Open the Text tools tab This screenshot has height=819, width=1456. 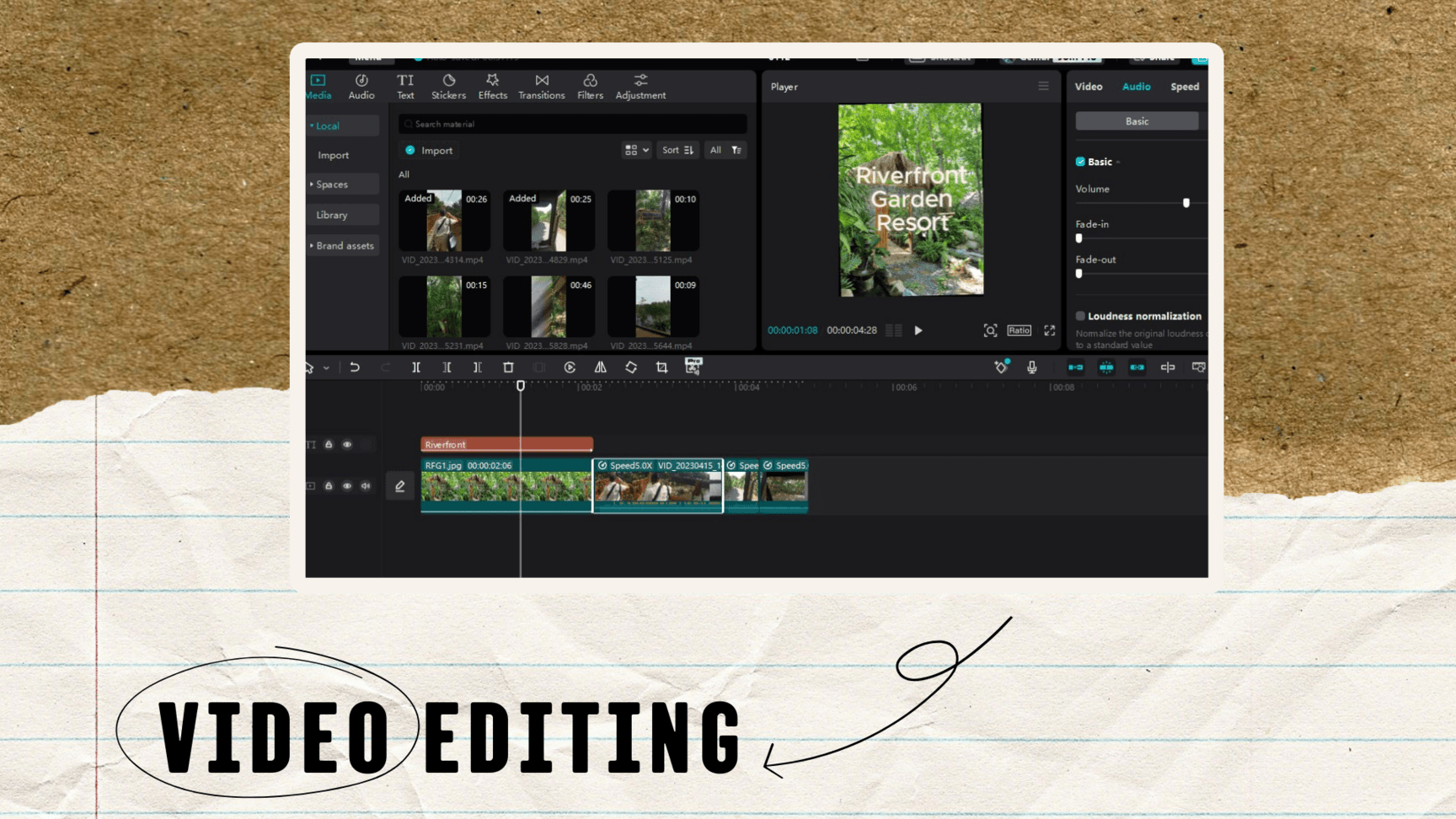pos(405,87)
